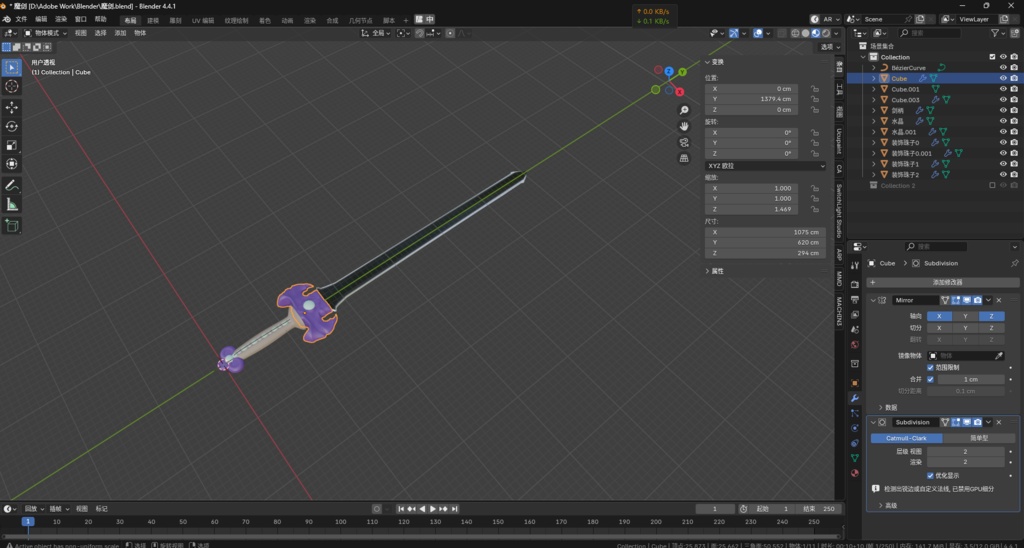
Task: Open the Tool properties tab
Action: point(855,265)
